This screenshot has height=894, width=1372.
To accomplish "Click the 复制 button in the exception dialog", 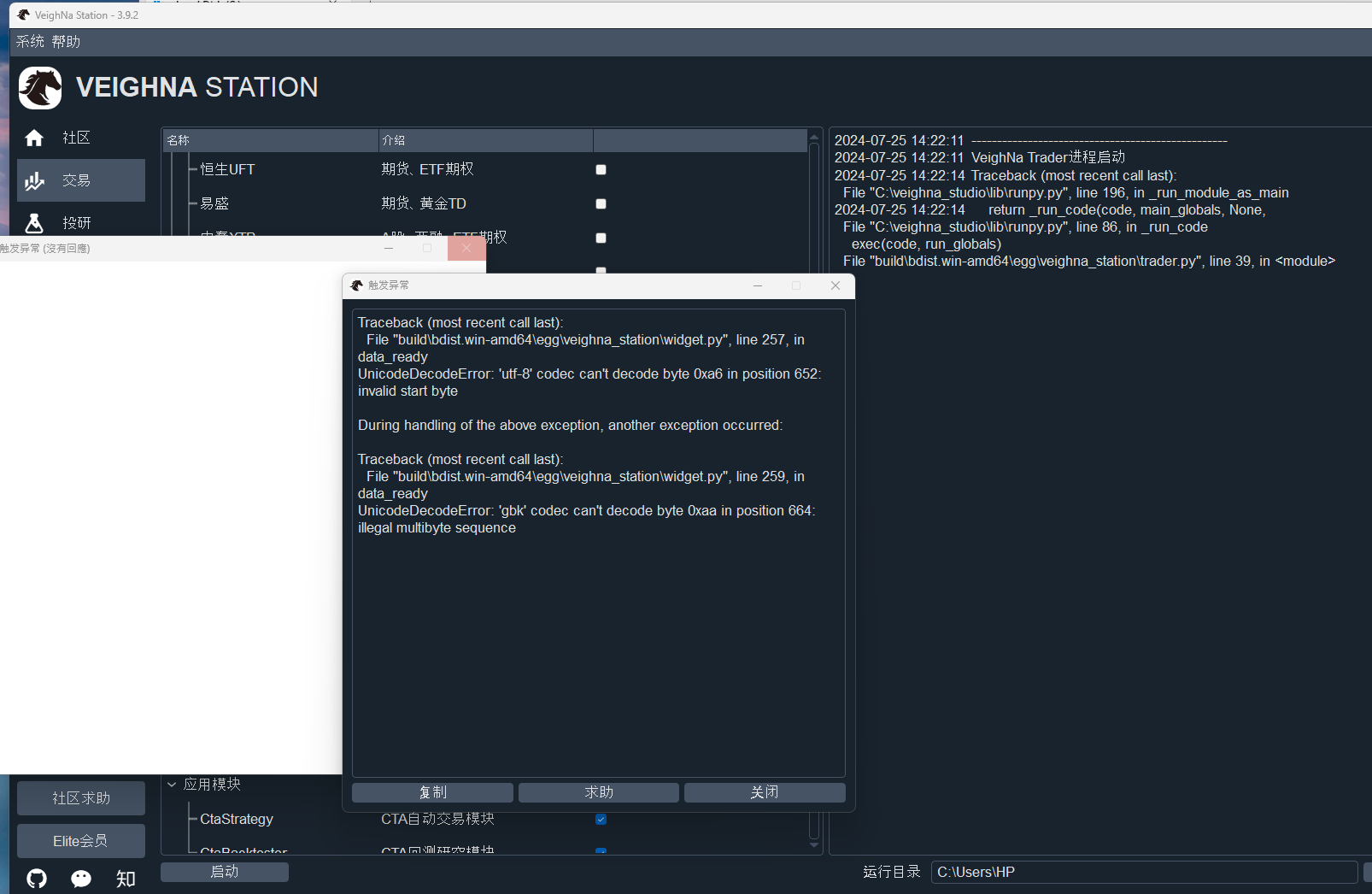I will [432, 792].
